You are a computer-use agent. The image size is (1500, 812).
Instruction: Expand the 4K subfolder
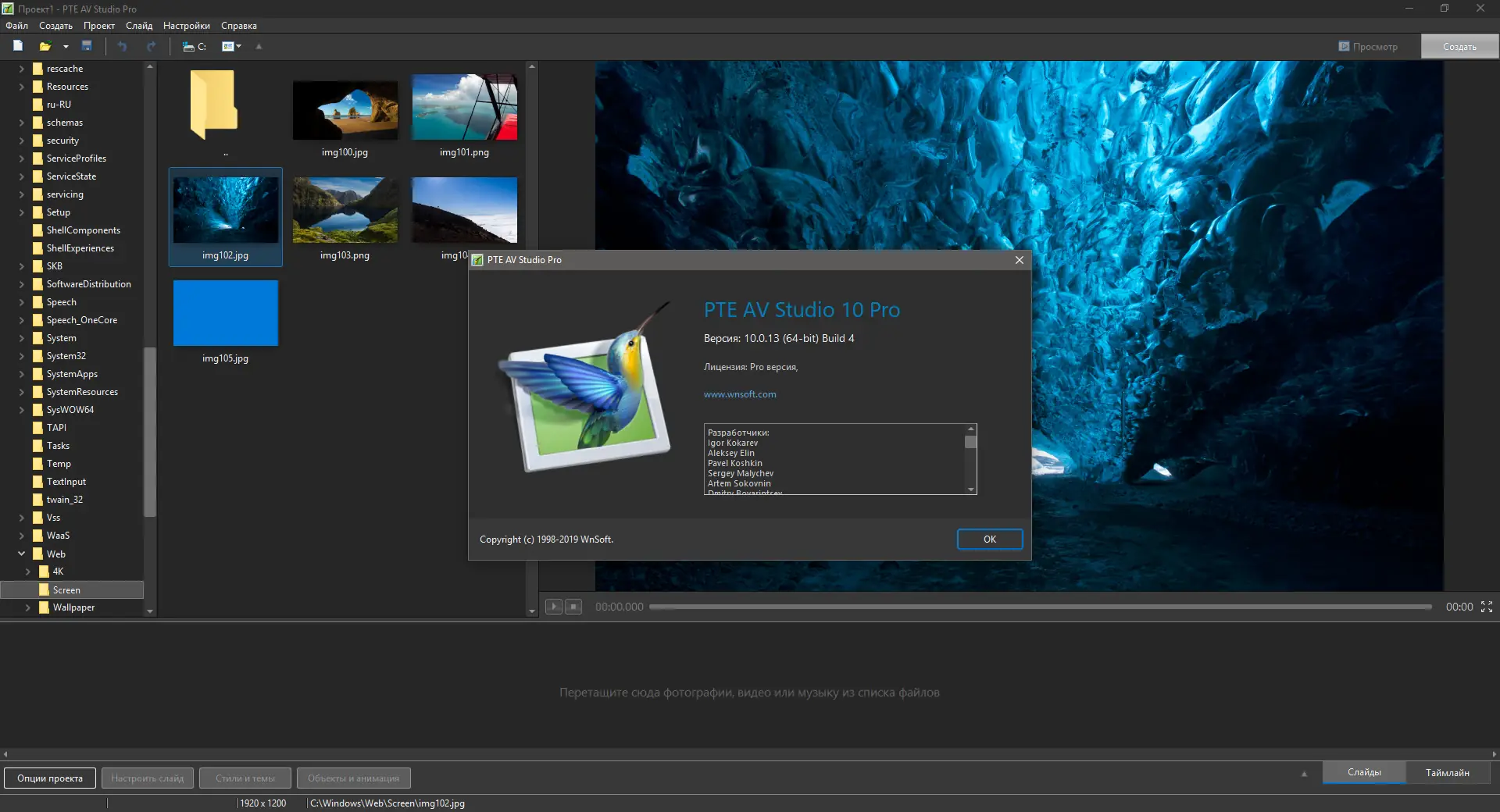(28, 572)
